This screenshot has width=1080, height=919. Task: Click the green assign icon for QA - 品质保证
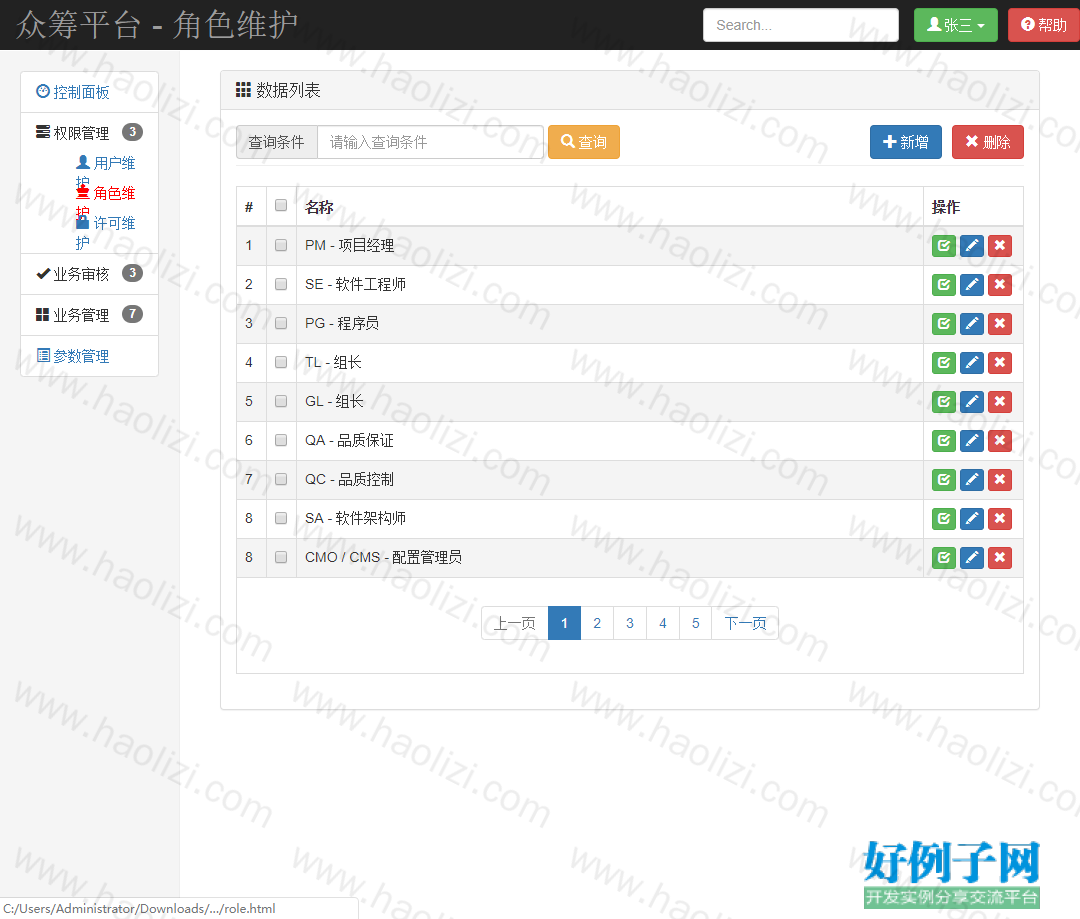(944, 440)
